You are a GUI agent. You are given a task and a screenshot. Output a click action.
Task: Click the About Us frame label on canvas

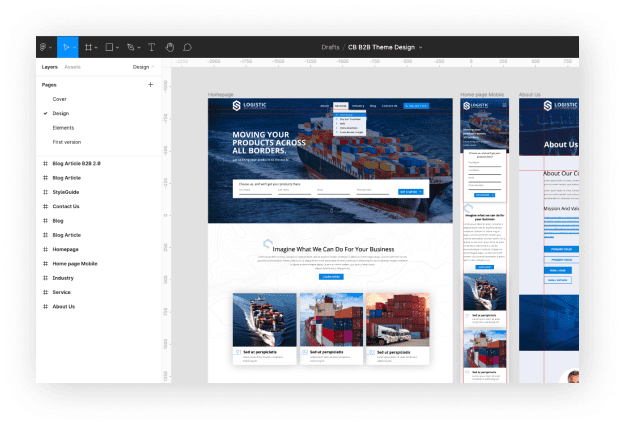[530, 95]
